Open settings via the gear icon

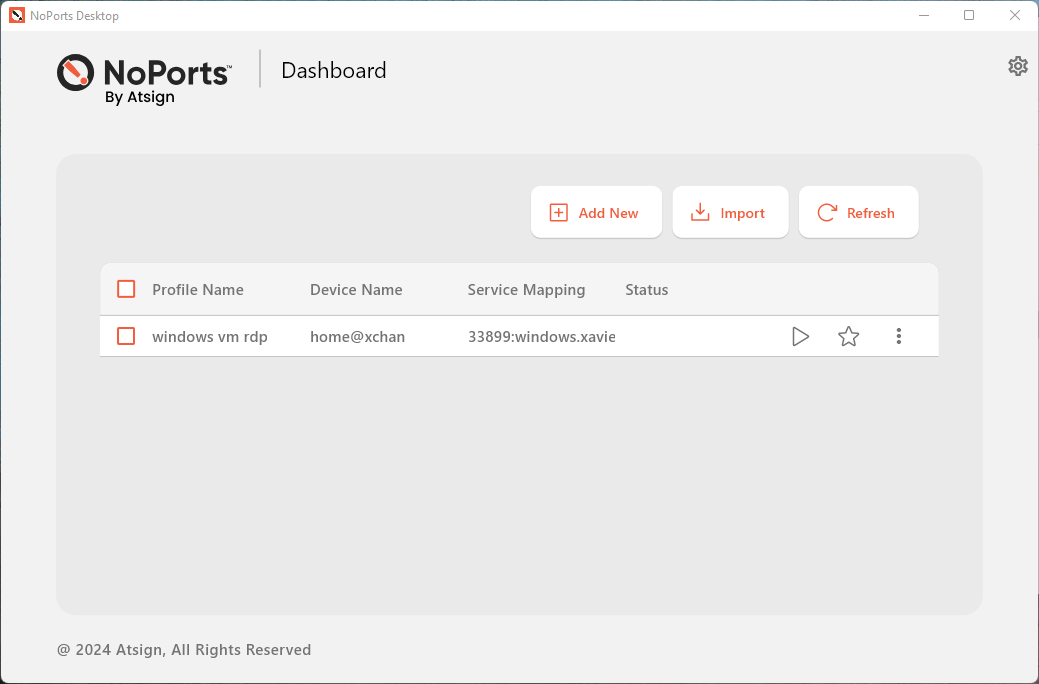coord(1018,66)
